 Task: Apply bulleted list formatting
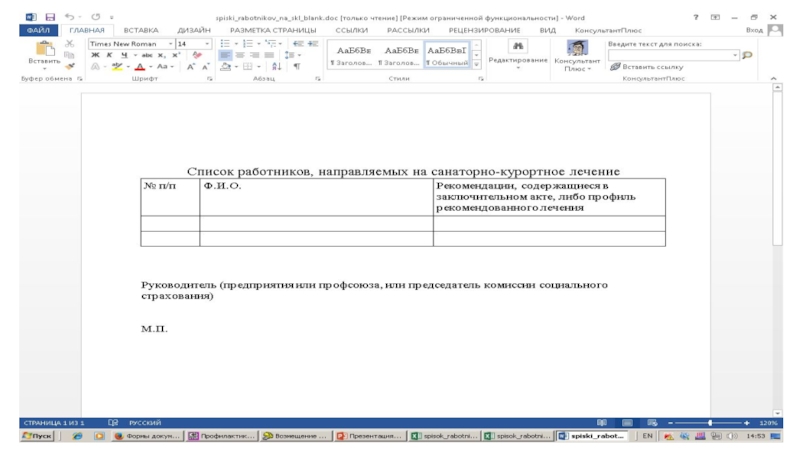pyautogui.click(x=226, y=44)
